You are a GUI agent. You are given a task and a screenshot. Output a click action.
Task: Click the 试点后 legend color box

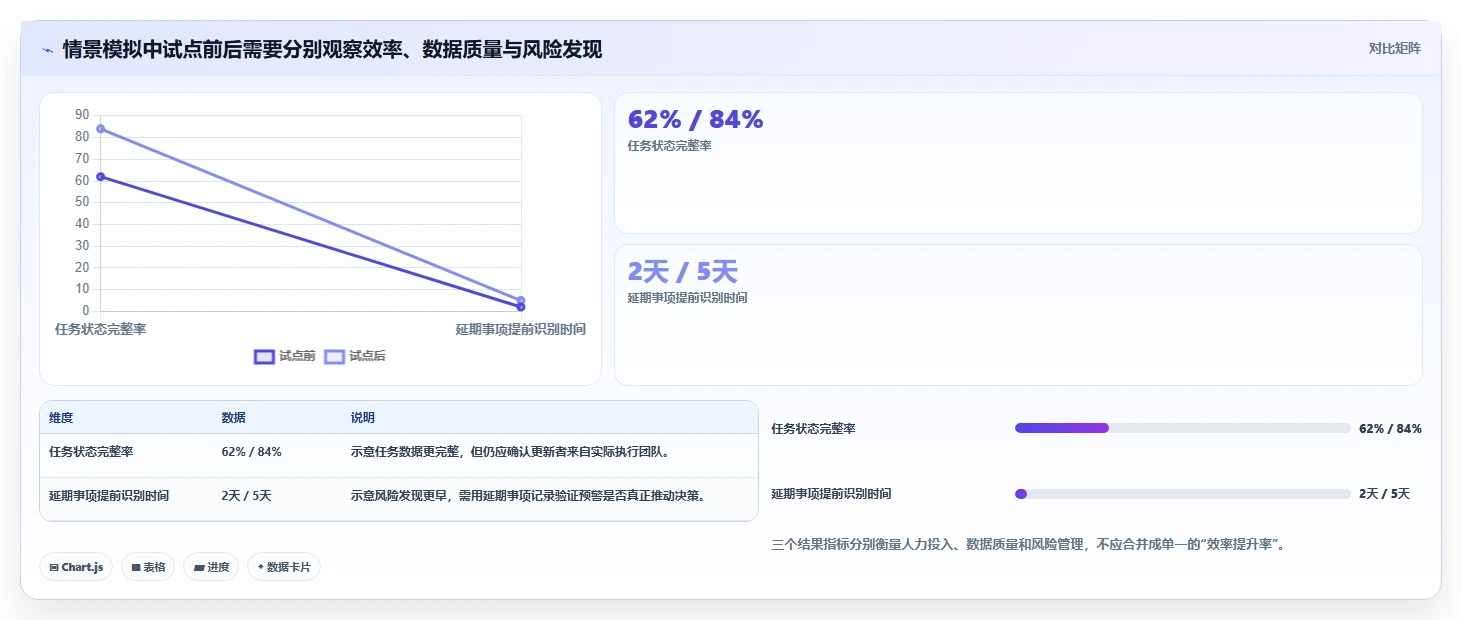pyautogui.click(x=334, y=356)
